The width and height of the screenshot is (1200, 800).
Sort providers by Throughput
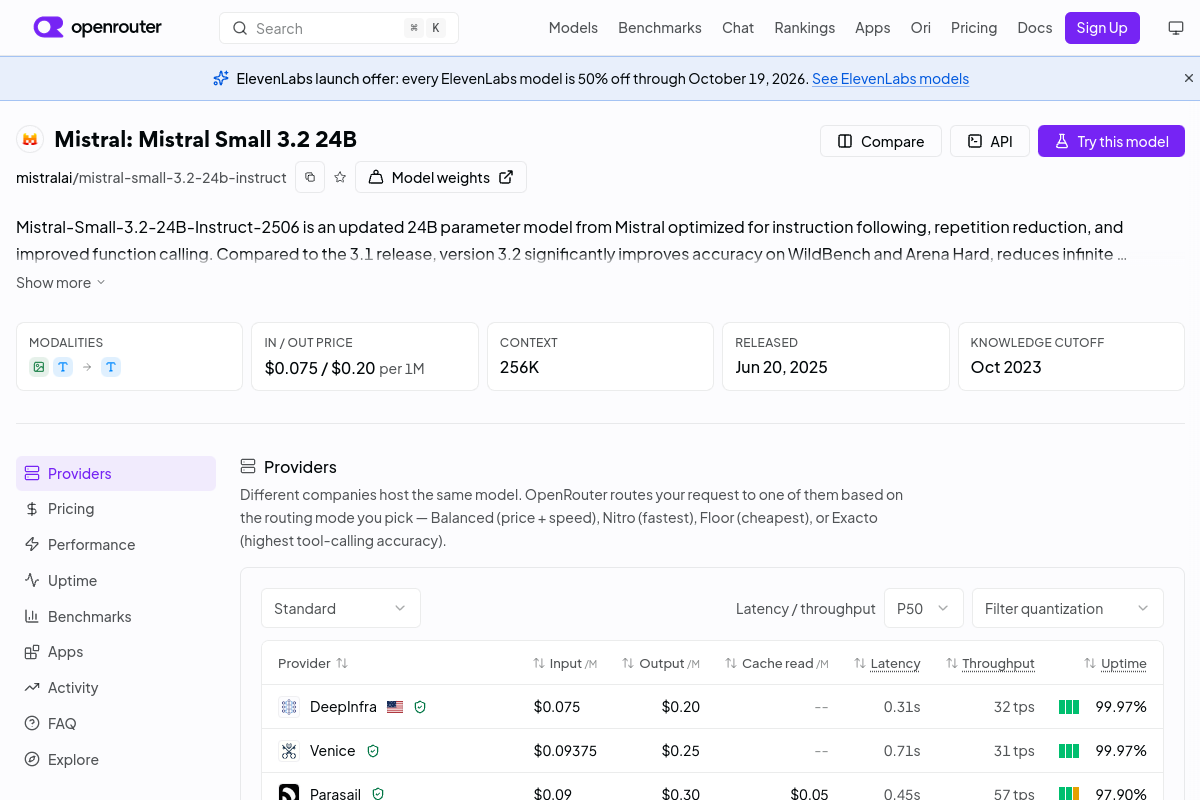click(x=990, y=663)
